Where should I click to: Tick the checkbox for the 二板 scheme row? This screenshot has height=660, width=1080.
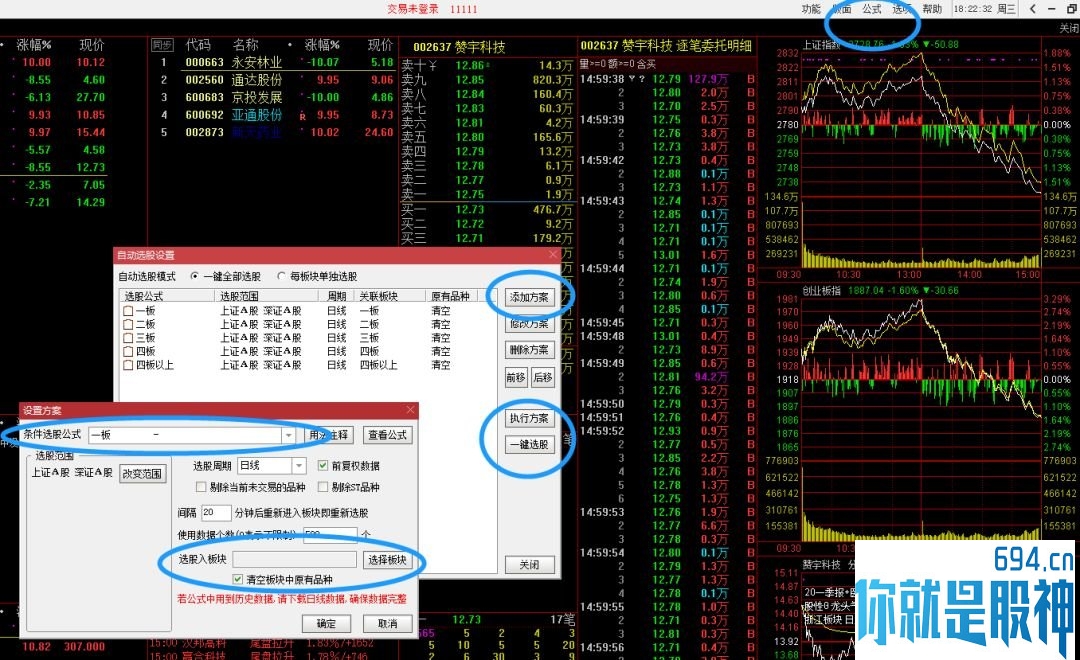point(128,324)
